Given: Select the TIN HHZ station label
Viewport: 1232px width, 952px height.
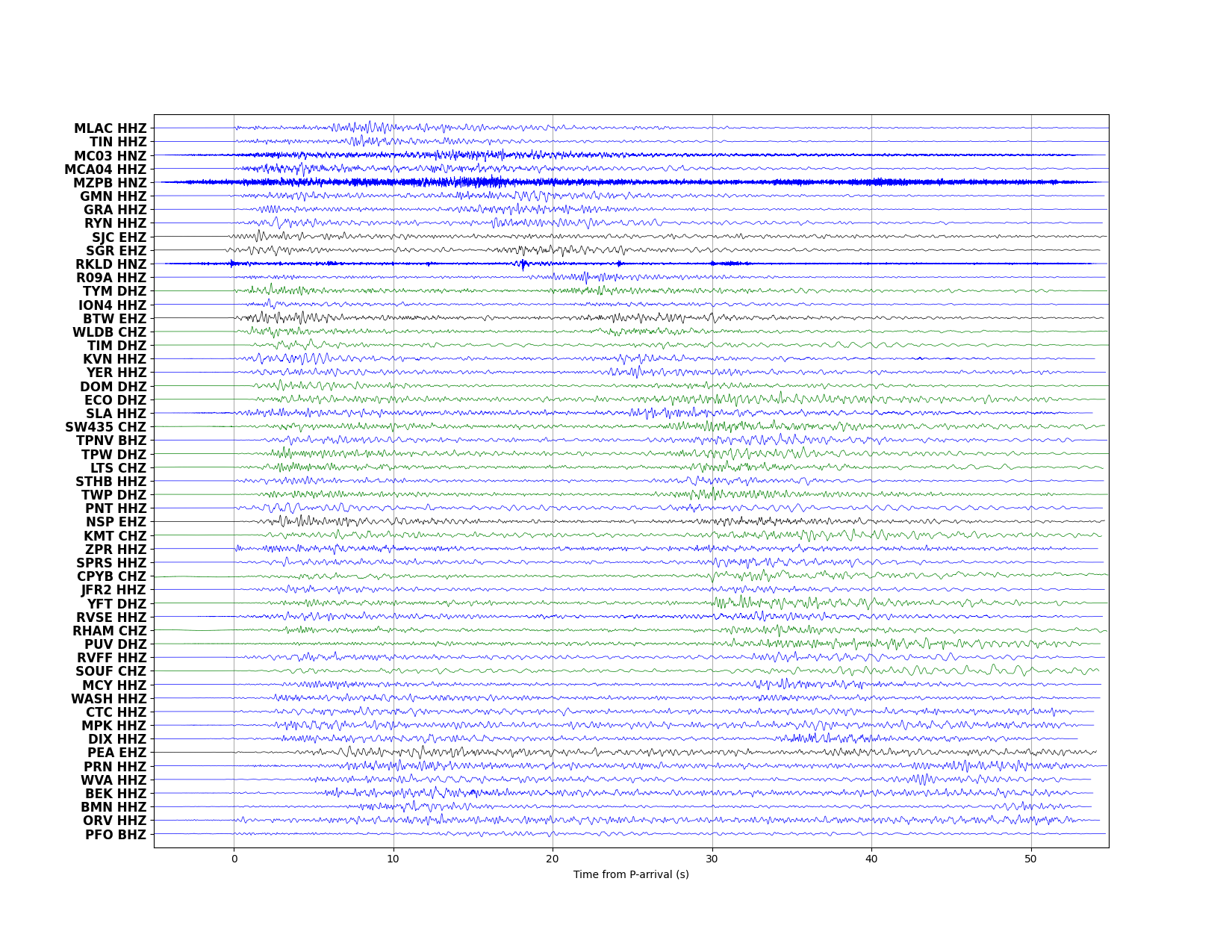Looking at the screenshot, I should 119,142.
